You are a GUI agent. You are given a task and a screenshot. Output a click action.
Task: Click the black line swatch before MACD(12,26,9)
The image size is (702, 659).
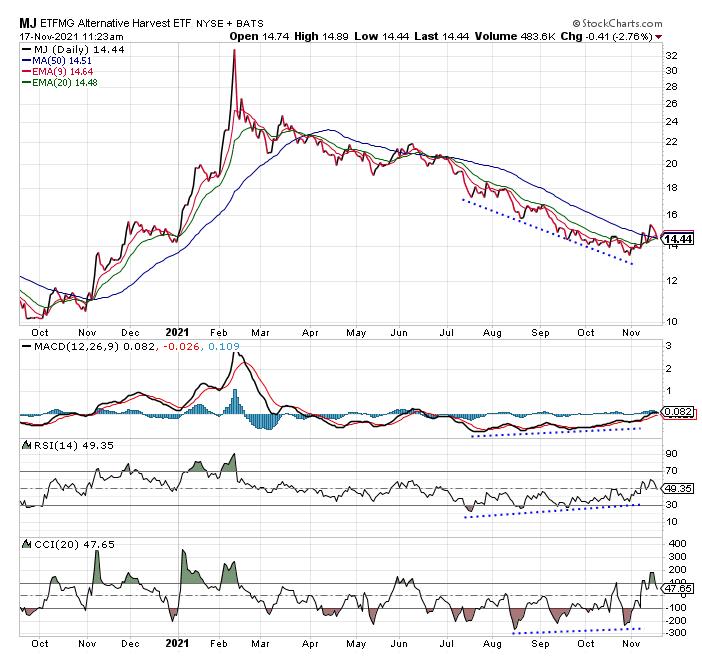pos(27,347)
